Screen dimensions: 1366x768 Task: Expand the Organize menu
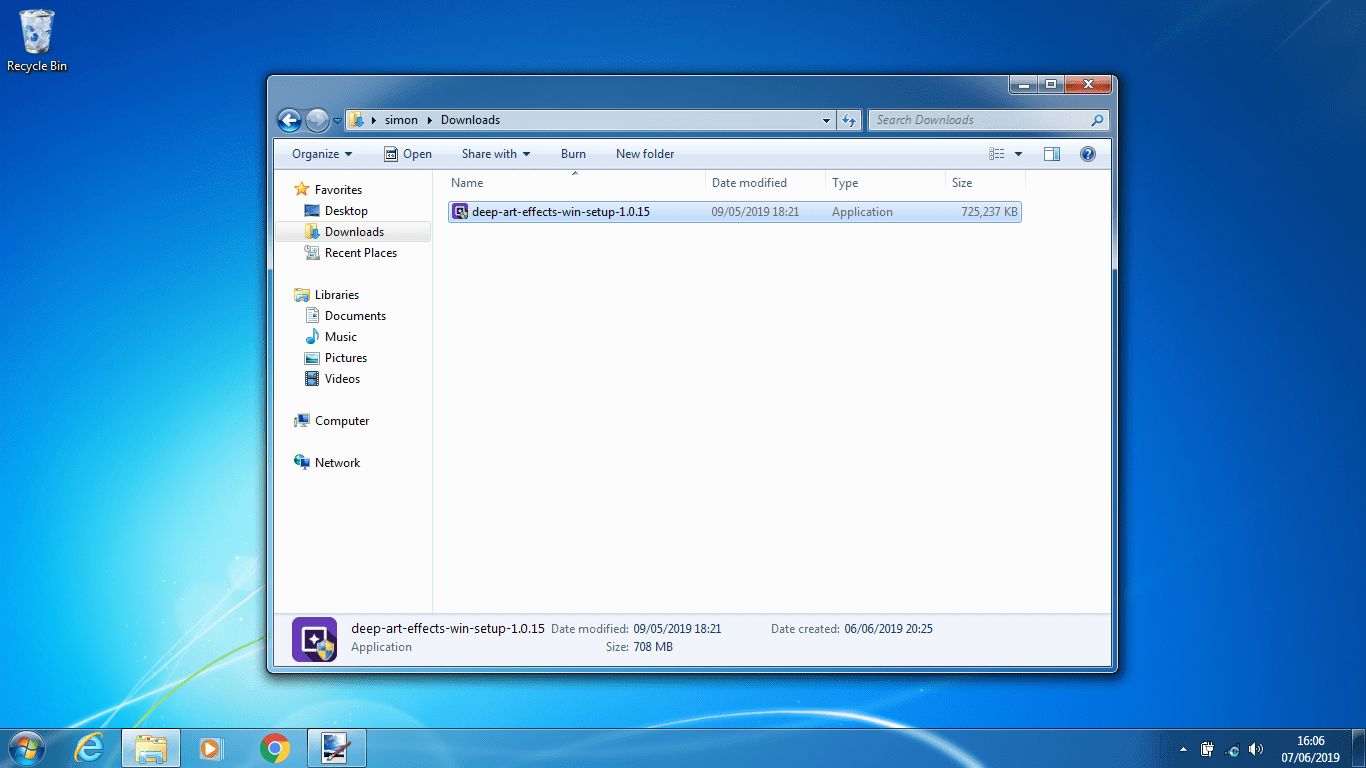tap(321, 153)
